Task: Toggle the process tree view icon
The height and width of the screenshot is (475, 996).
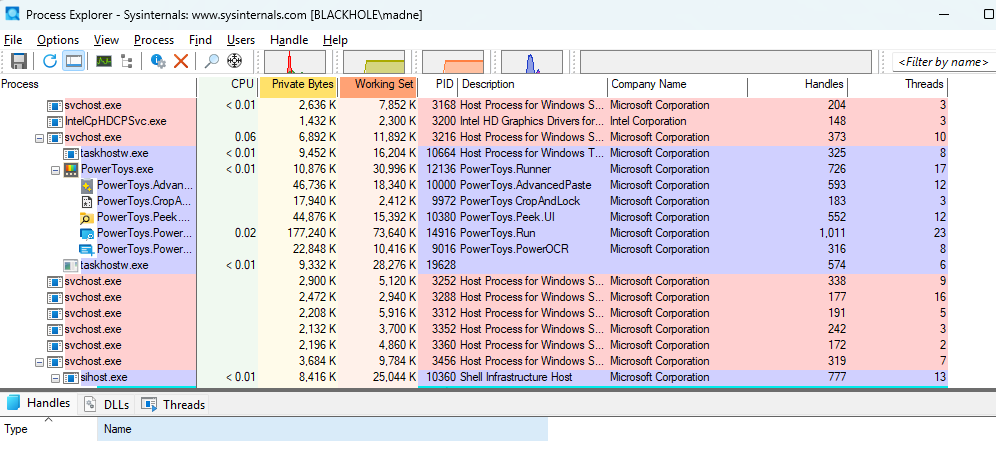Action: 126,61
